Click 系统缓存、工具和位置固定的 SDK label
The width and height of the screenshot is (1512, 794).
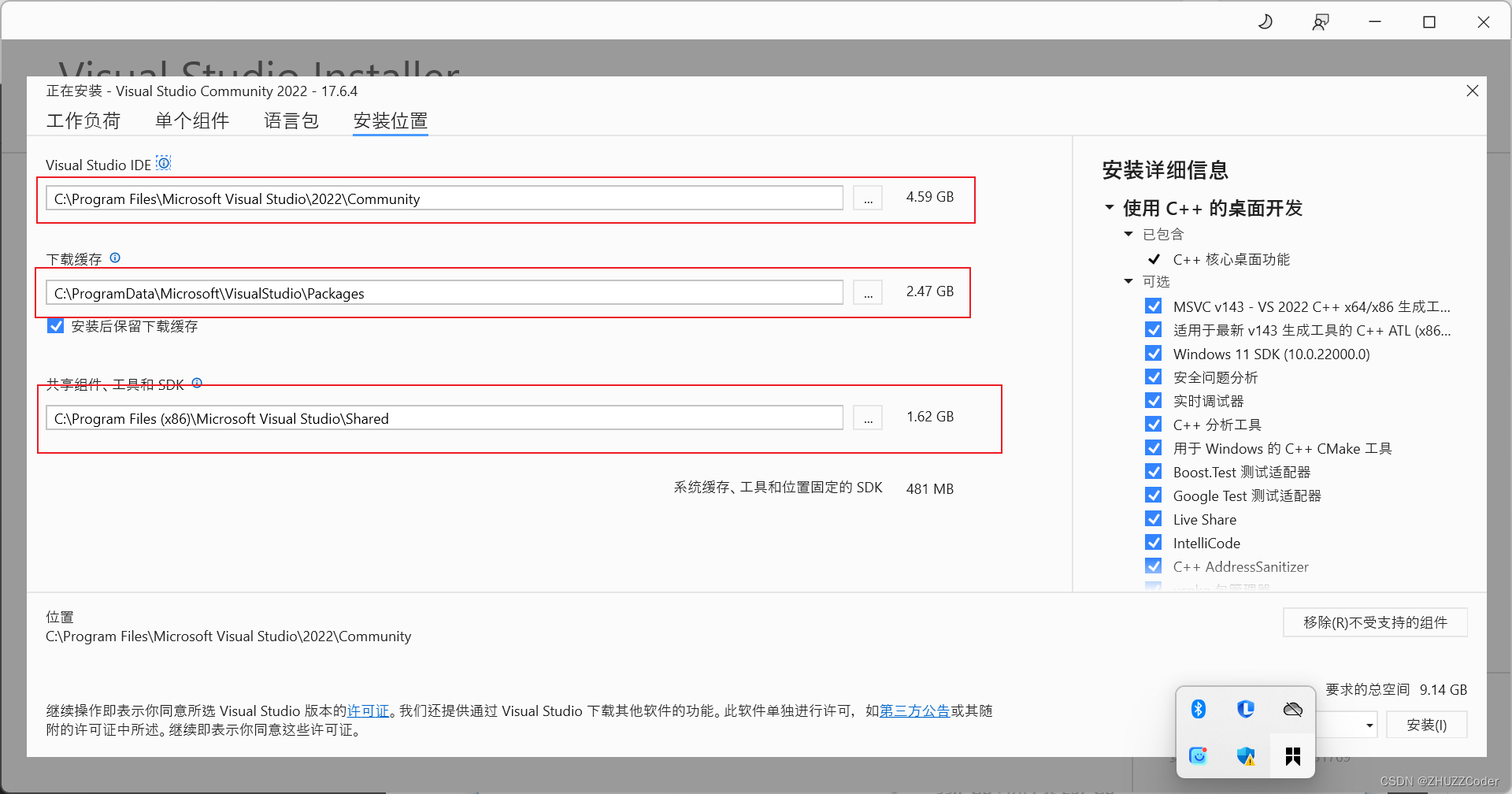click(x=778, y=487)
